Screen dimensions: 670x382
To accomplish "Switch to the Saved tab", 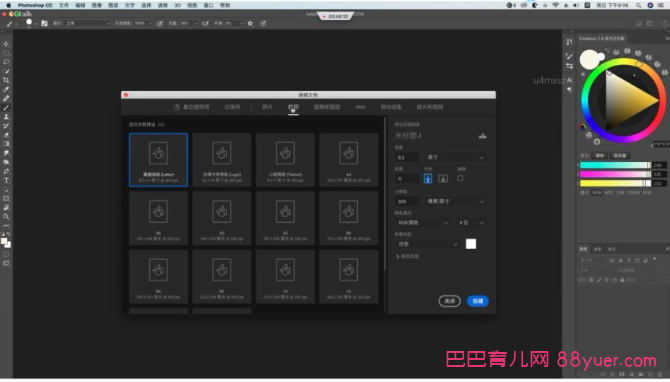I will point(232,107).
